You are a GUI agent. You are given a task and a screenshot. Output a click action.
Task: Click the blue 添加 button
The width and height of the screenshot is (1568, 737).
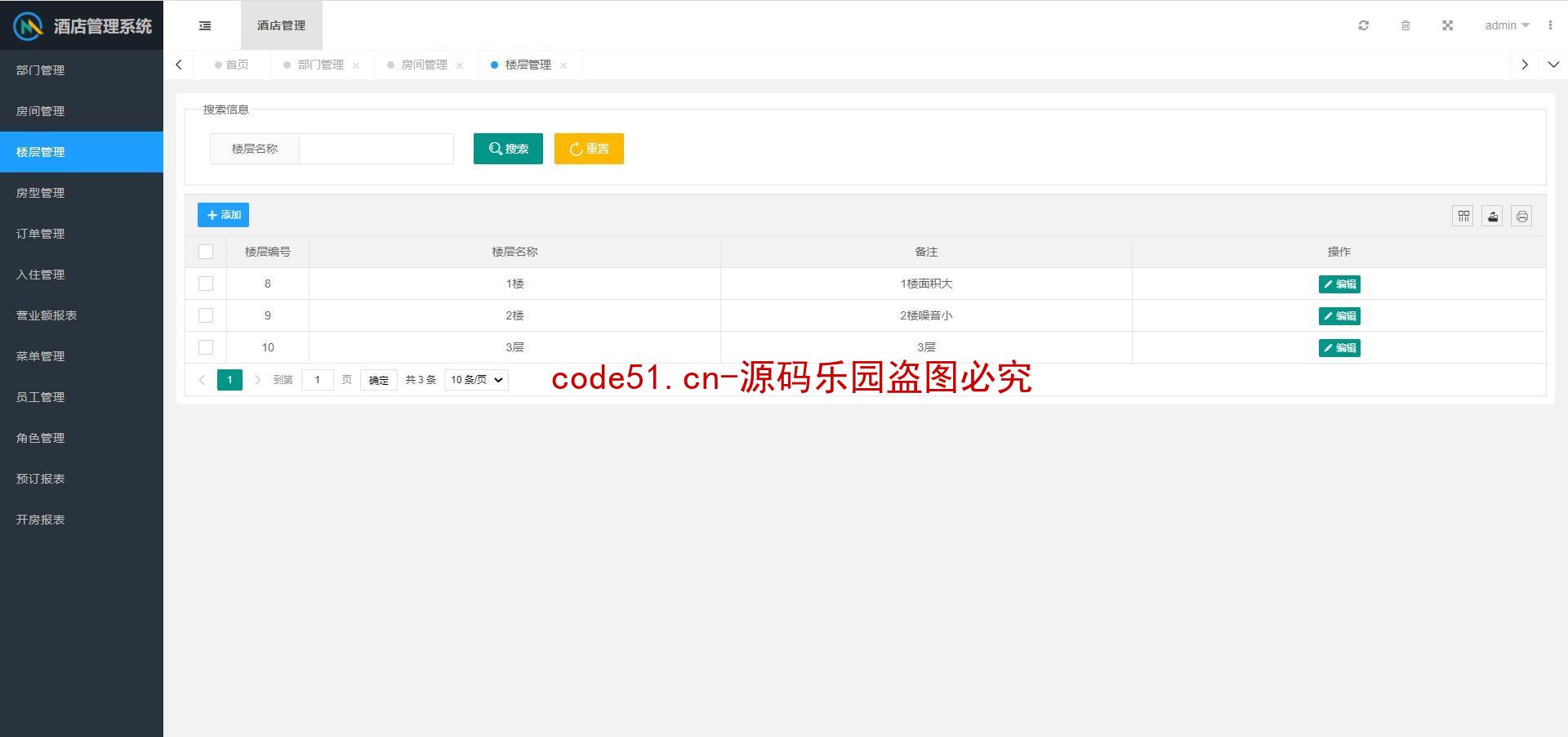(x=223, y=215)
